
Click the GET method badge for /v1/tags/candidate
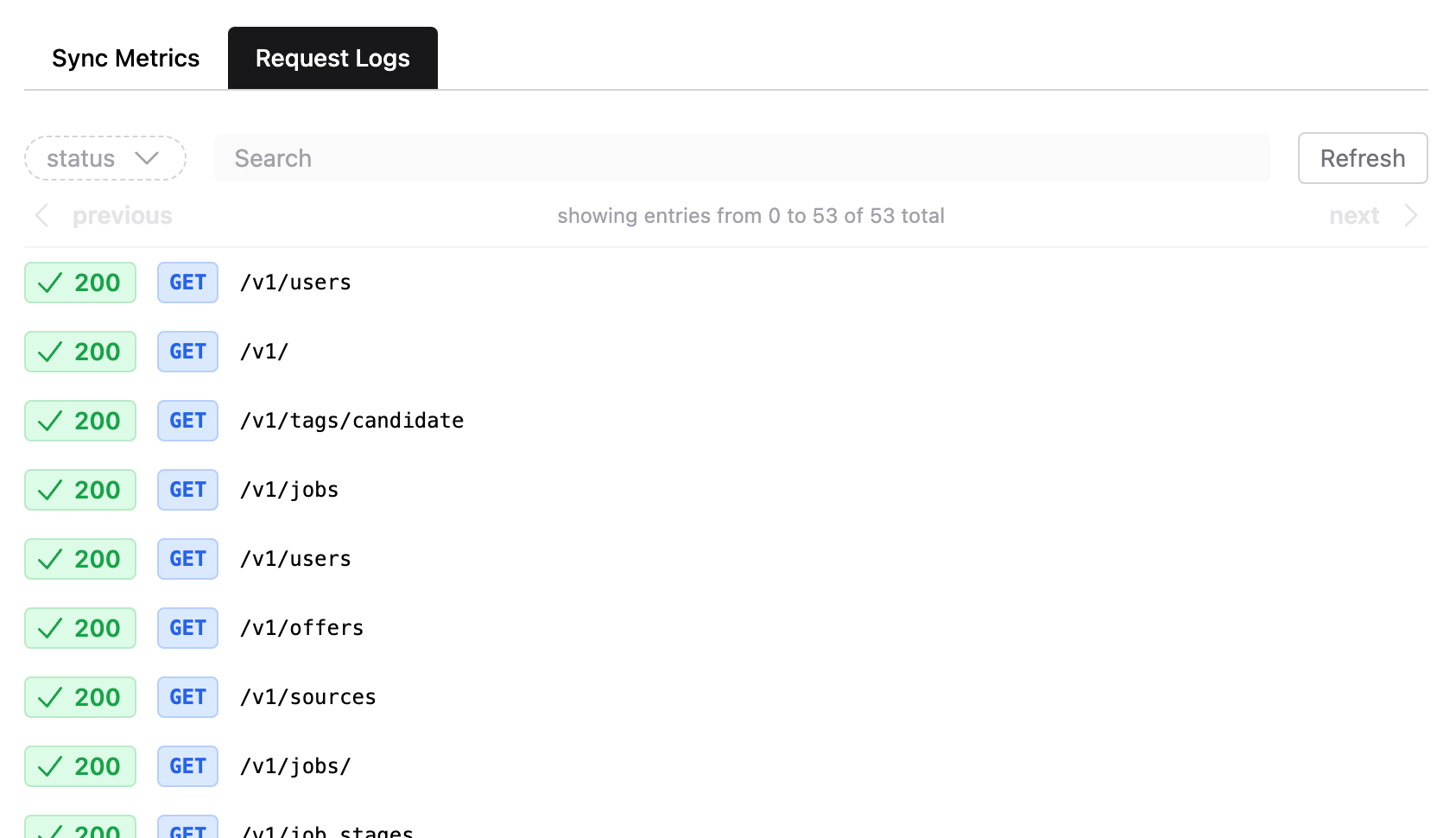[x=187, y=421]
